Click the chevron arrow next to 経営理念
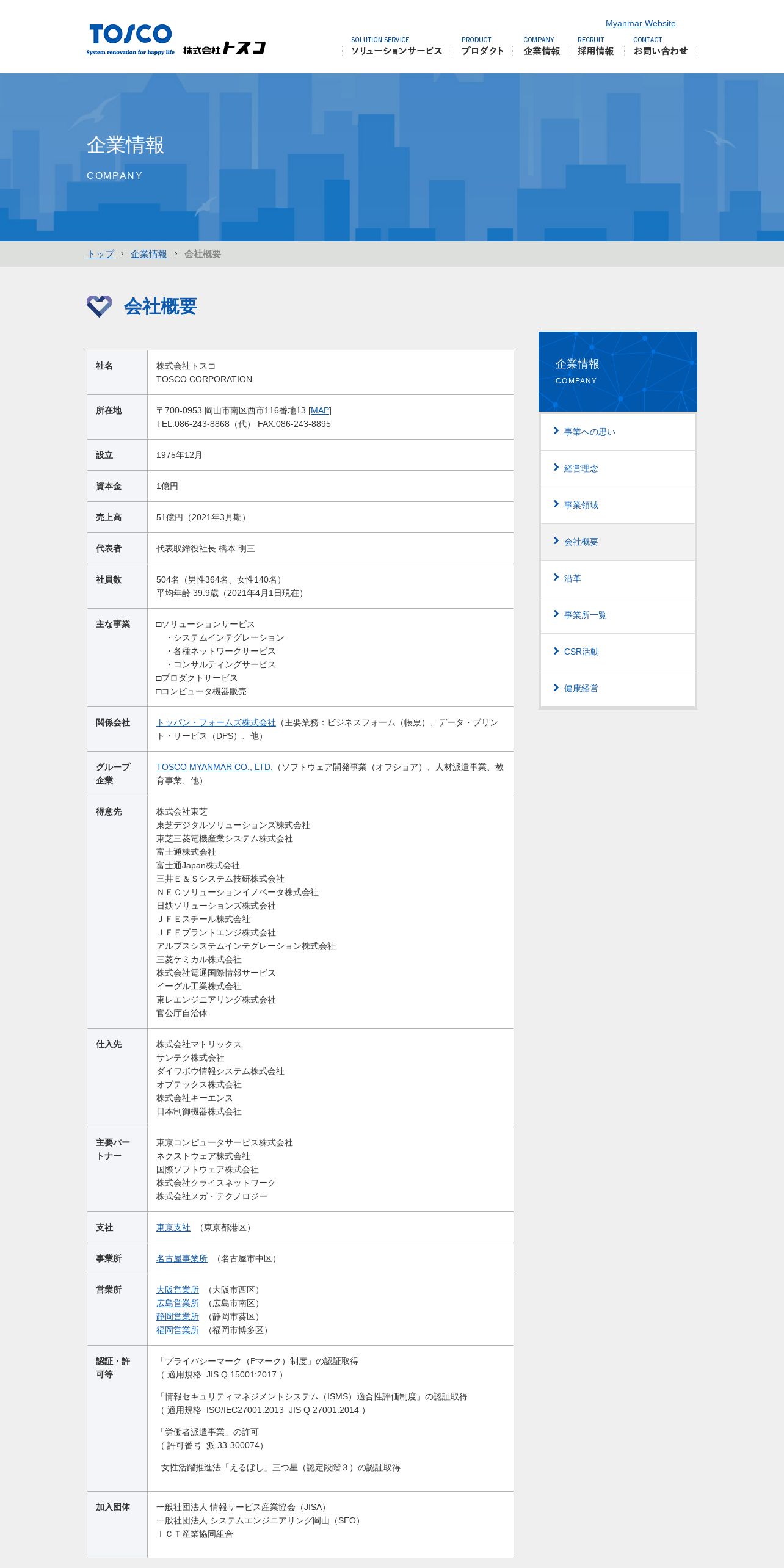This screenshot has width=784, height=1568. (x=556, y=468)
